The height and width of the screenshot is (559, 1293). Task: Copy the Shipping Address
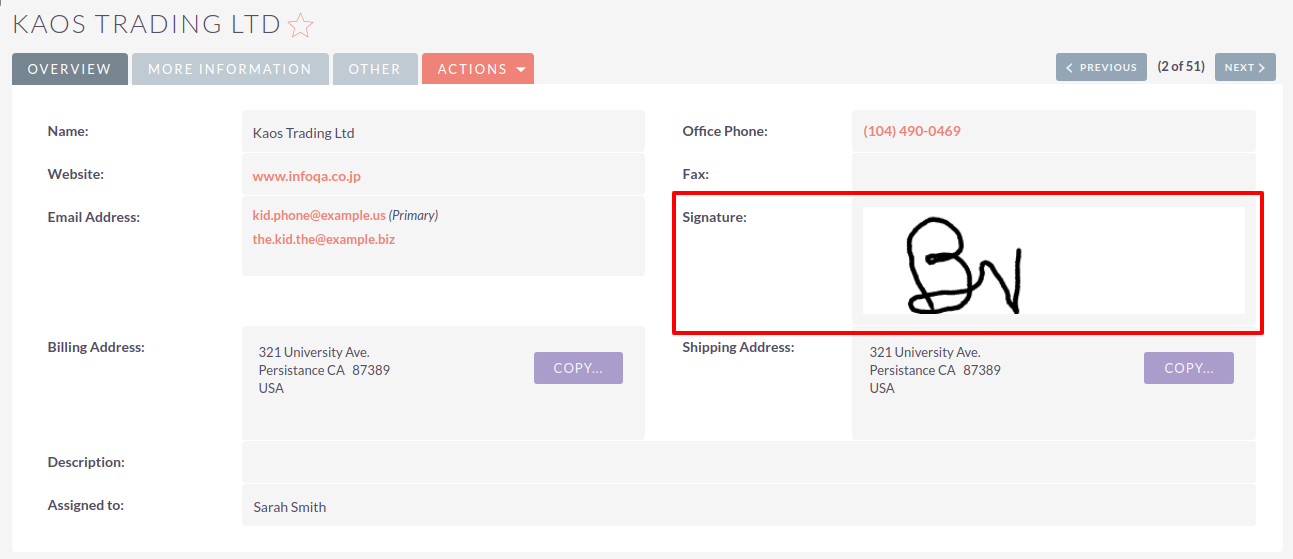1189,368
